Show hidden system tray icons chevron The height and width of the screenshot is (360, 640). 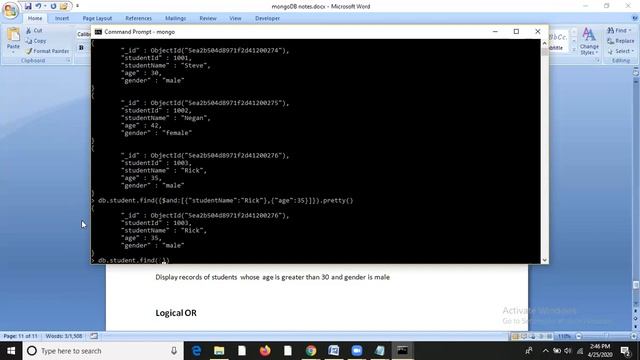(546, 351)
